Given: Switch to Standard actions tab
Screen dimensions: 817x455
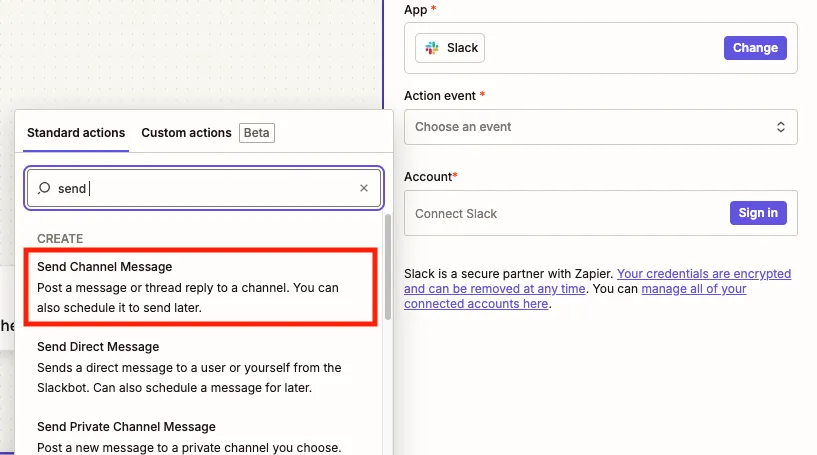Looking at the screenshot, I should coord(76,133).
